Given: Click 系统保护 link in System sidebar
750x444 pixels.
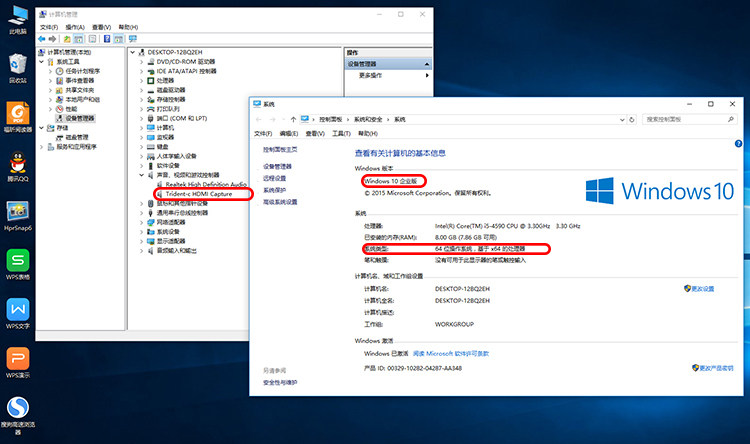Looking at the screenshot, I should point(275,190).
